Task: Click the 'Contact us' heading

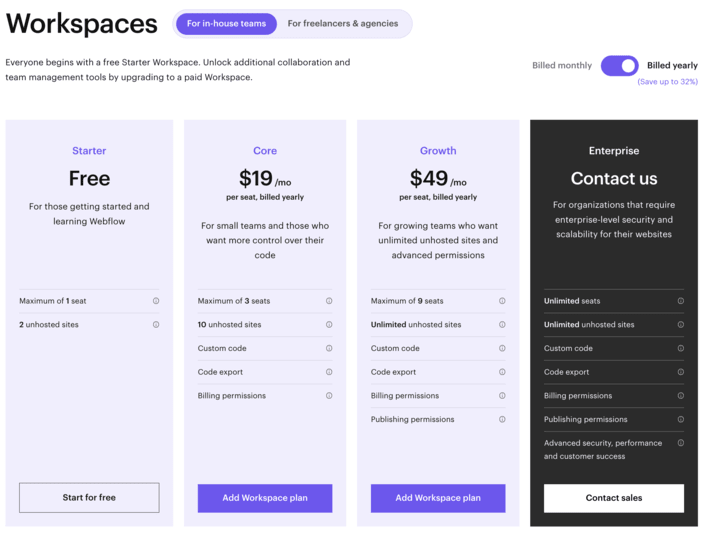Action: click(614, 179)
